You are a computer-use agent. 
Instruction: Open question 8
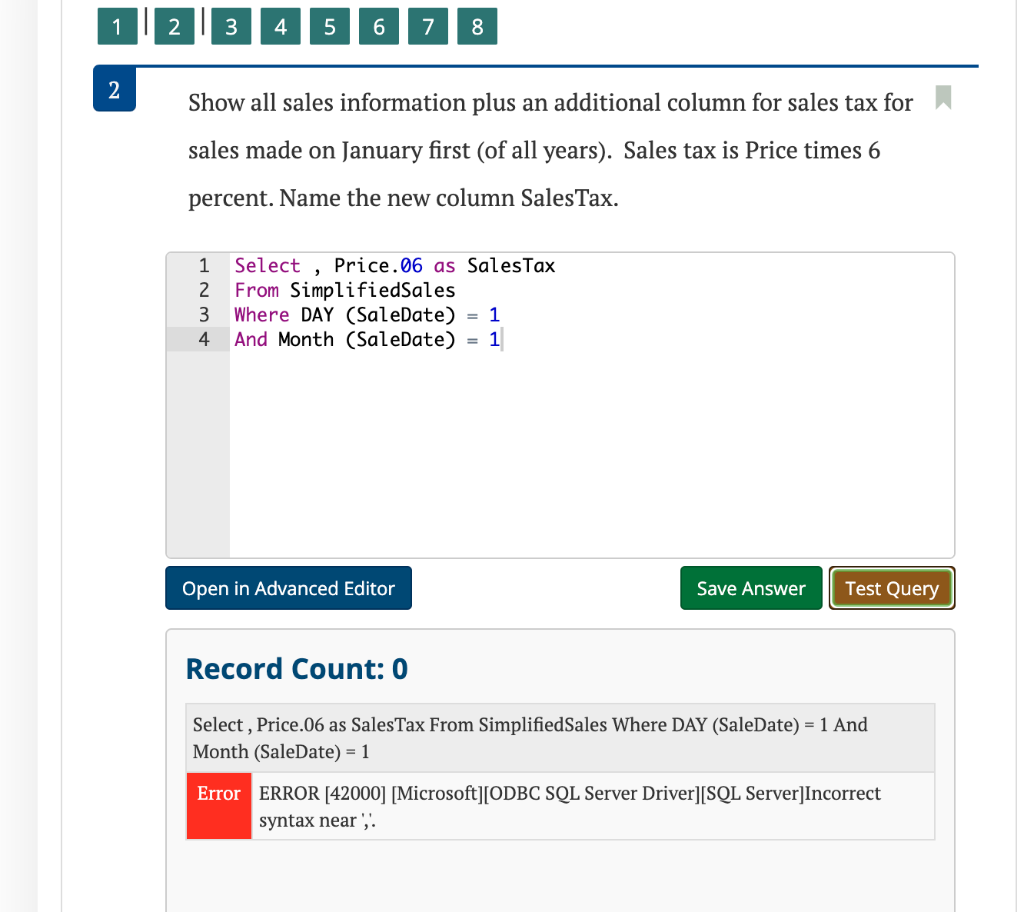(477, 27)
